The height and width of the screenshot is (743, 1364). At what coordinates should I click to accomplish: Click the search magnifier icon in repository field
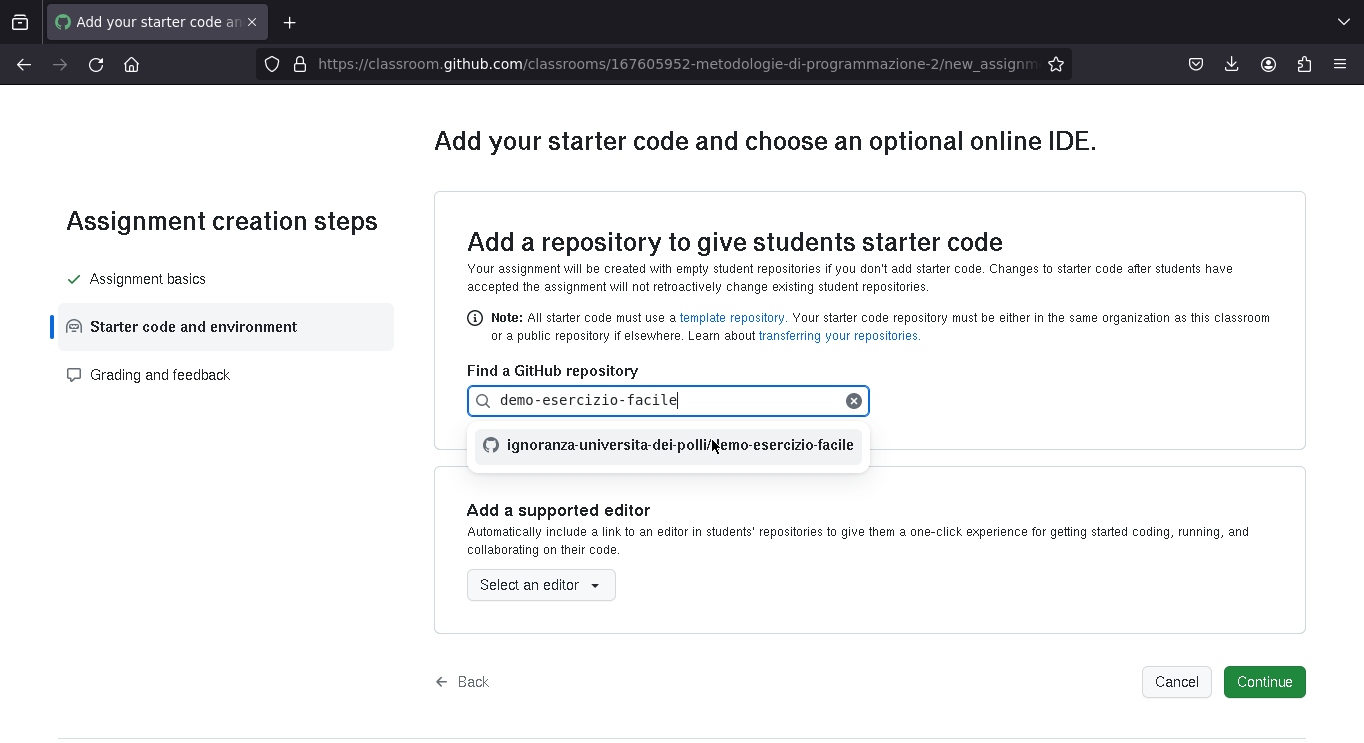(483, 401)
